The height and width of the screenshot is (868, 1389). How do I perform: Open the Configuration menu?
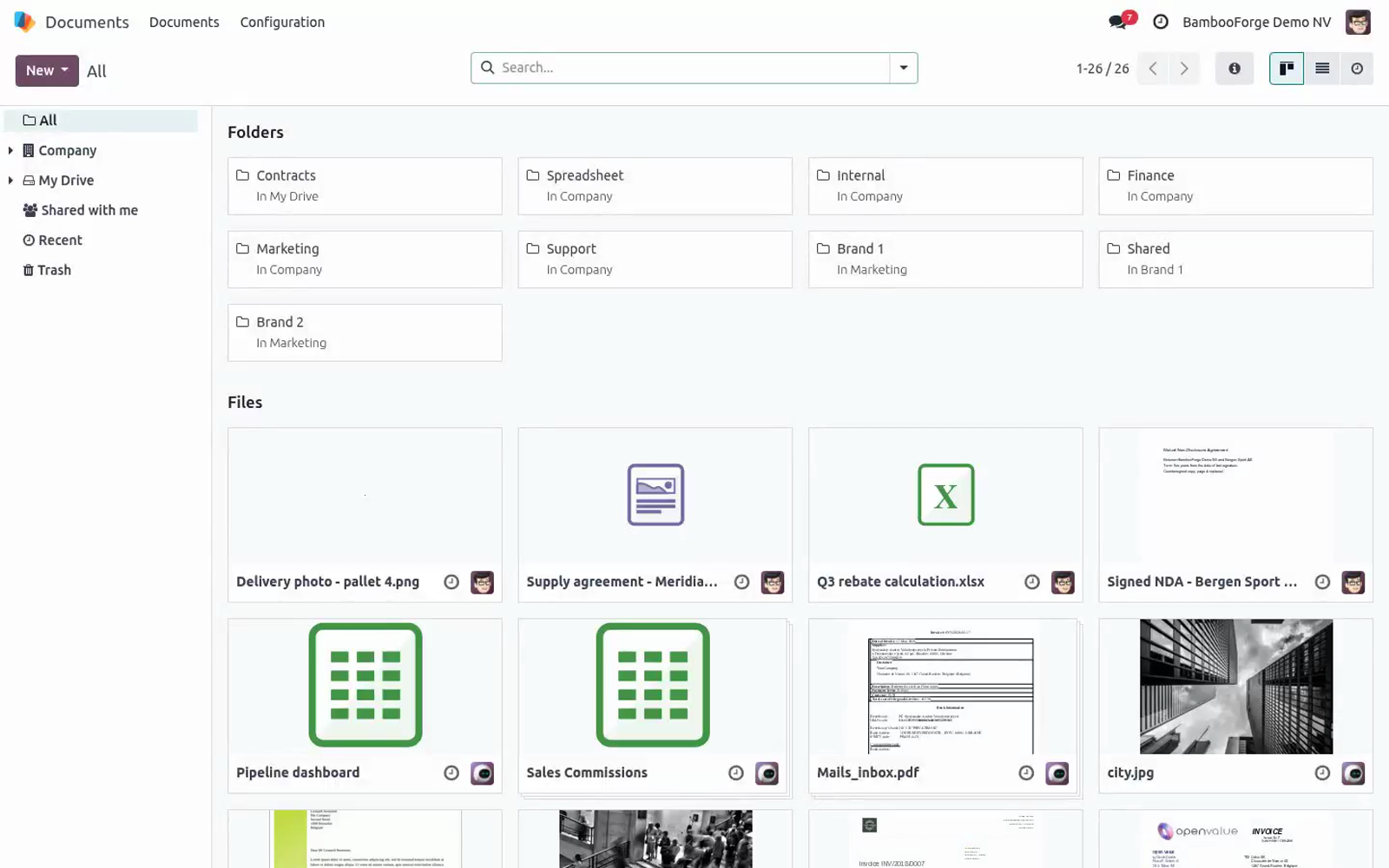pos(282,23)
